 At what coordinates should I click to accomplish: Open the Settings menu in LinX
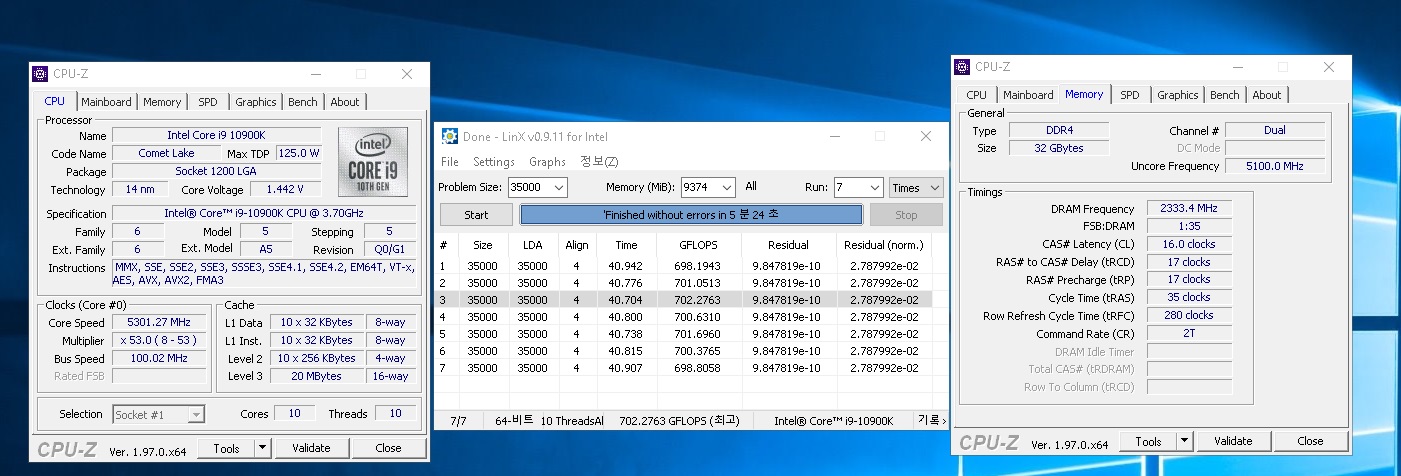coord(494,161)
